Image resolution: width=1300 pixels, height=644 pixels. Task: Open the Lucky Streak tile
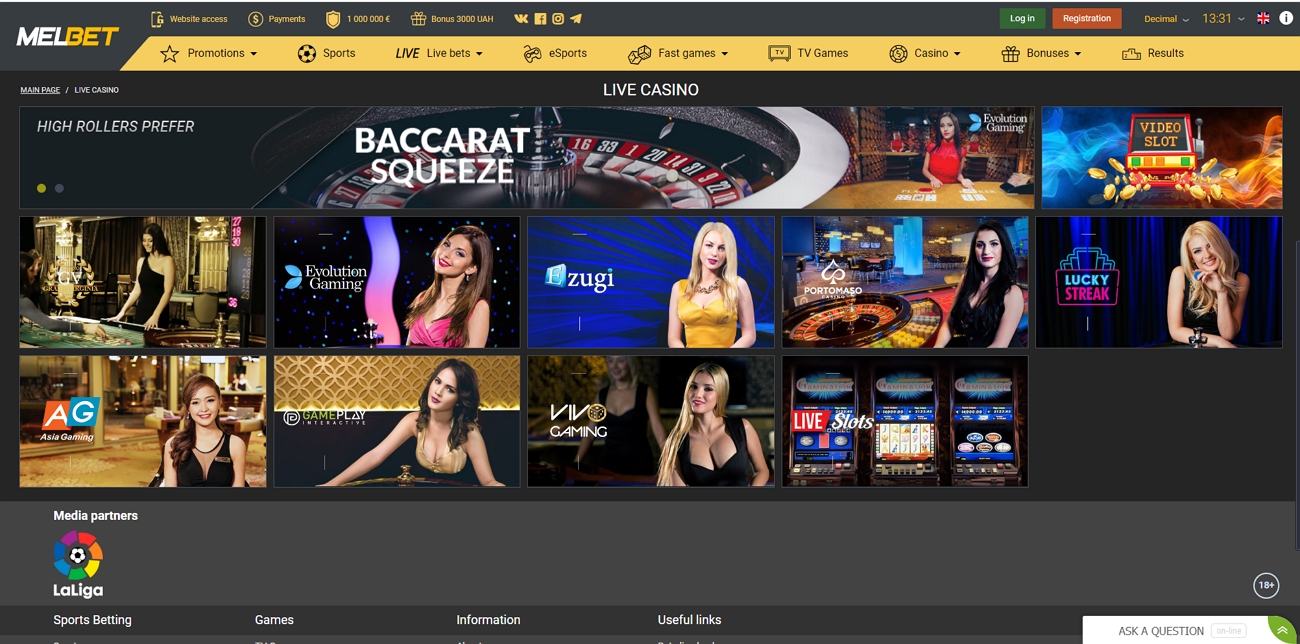click(x=1159, y=282)
